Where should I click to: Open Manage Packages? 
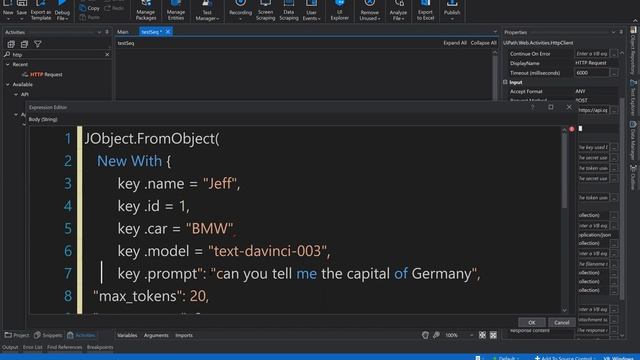(146, 10)
